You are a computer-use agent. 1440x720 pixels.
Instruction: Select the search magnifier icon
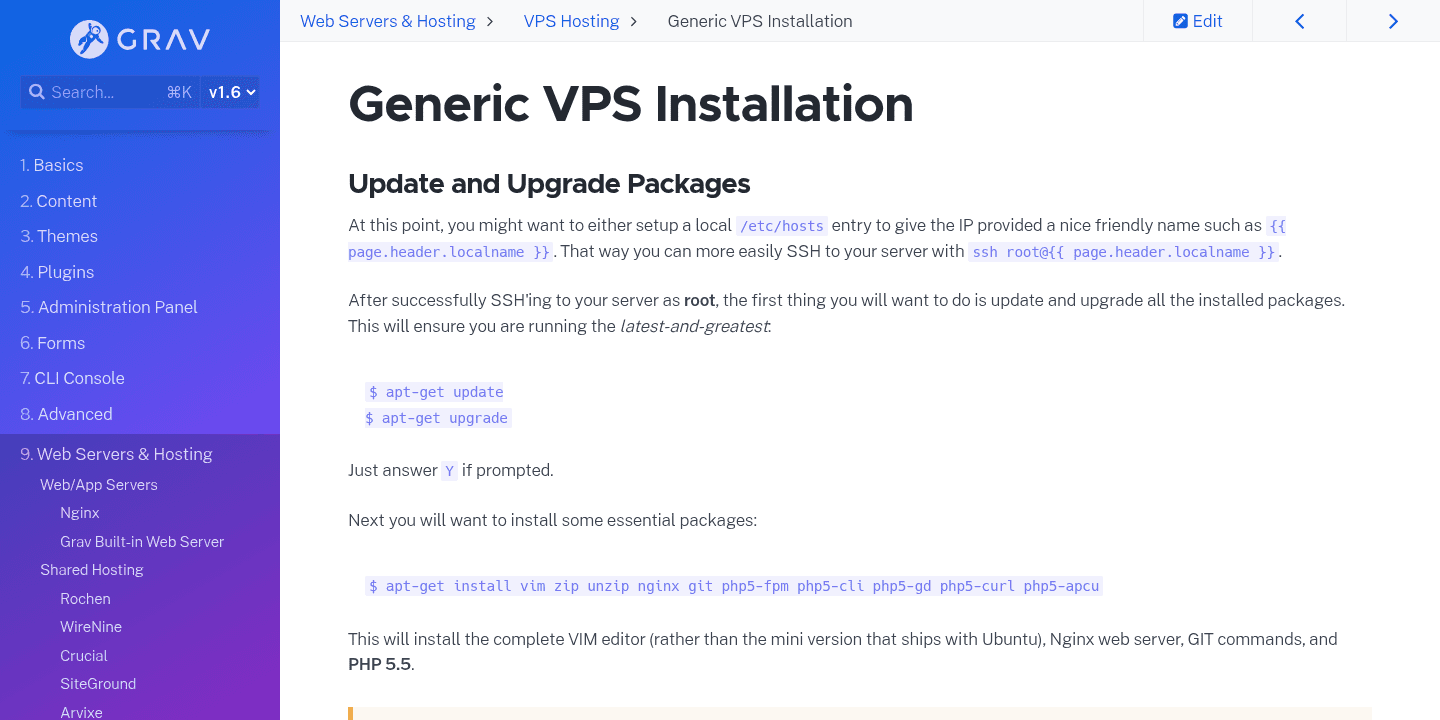coord(37,91)
